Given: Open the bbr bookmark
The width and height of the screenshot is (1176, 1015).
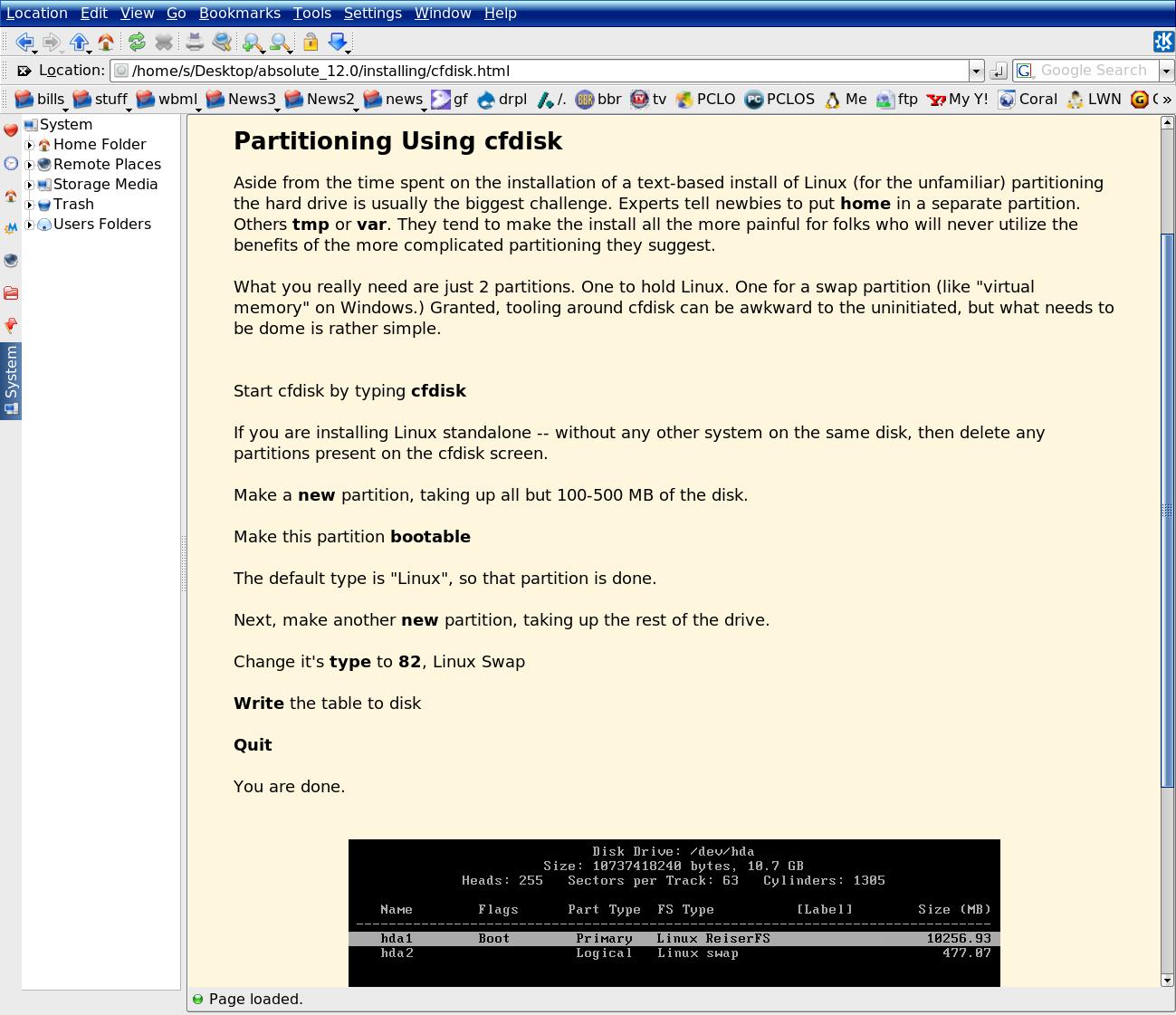Looking at the screenshot, I should pos(598,100).
